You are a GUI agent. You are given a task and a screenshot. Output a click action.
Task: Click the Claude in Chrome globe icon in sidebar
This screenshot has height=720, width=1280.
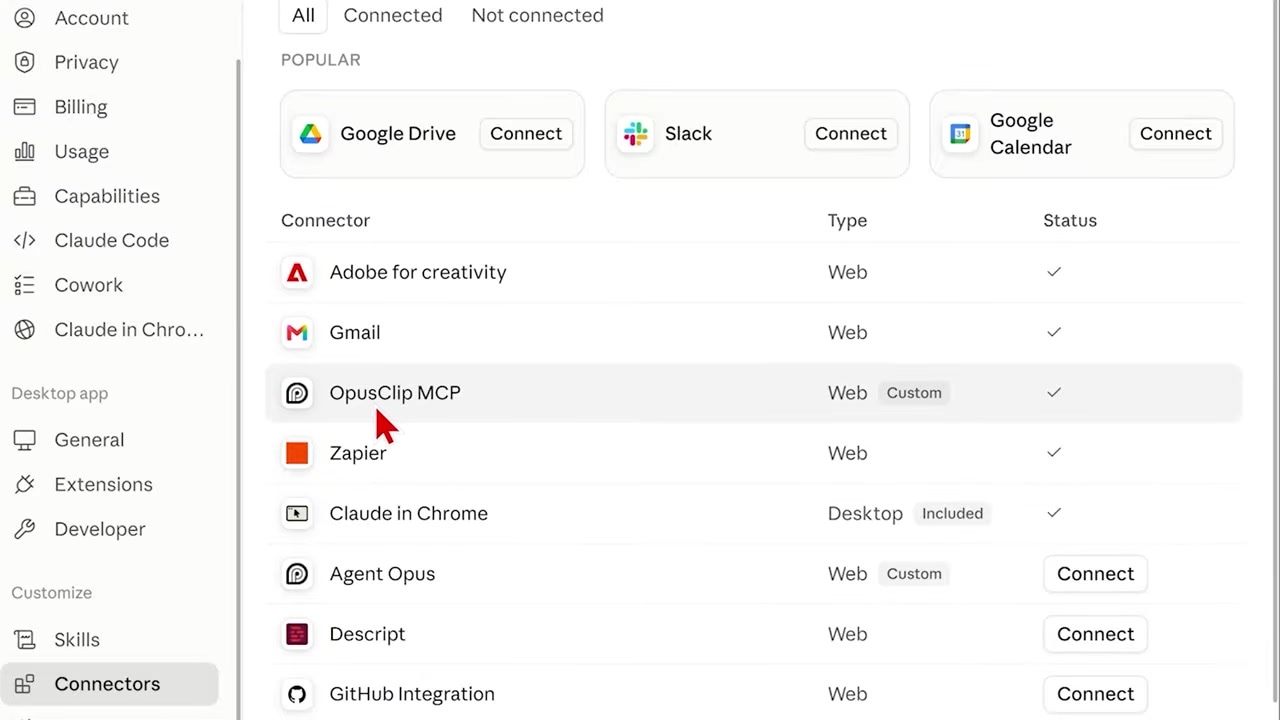pos(24,329)
